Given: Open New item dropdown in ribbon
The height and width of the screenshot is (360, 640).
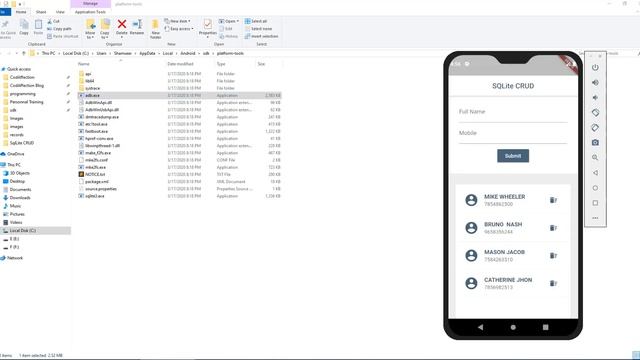Looking at the screenshot, I should pyautogui.click(x=178, y=21).
